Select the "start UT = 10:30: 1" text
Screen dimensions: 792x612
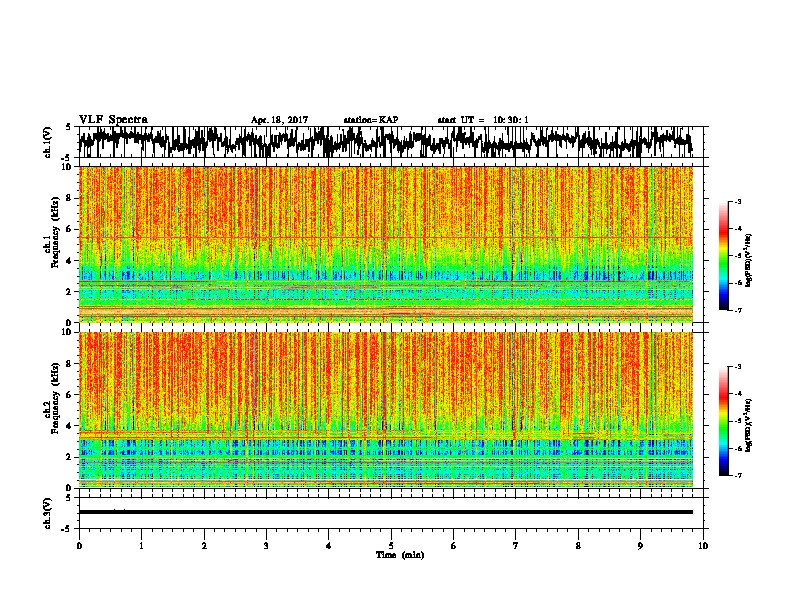(483, 120)
